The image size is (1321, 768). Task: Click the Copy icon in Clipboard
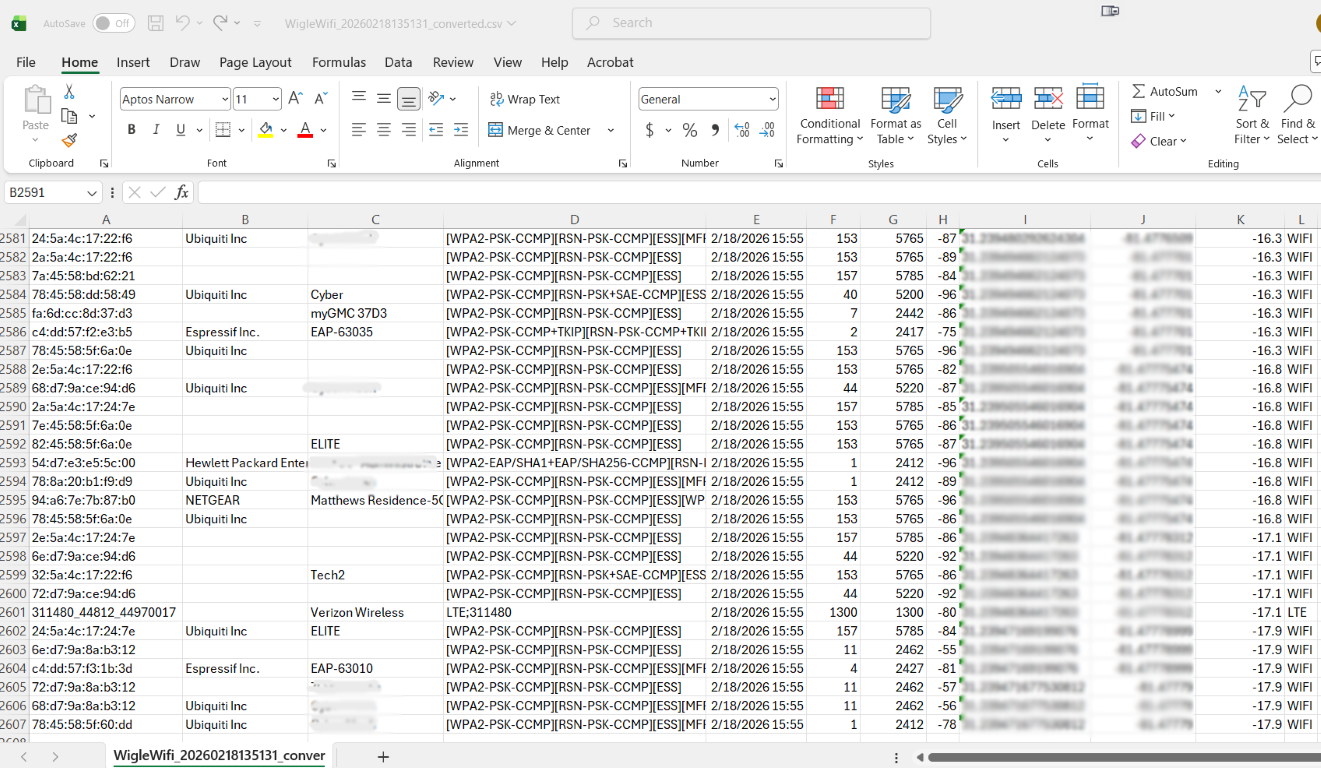coord(69,116)
